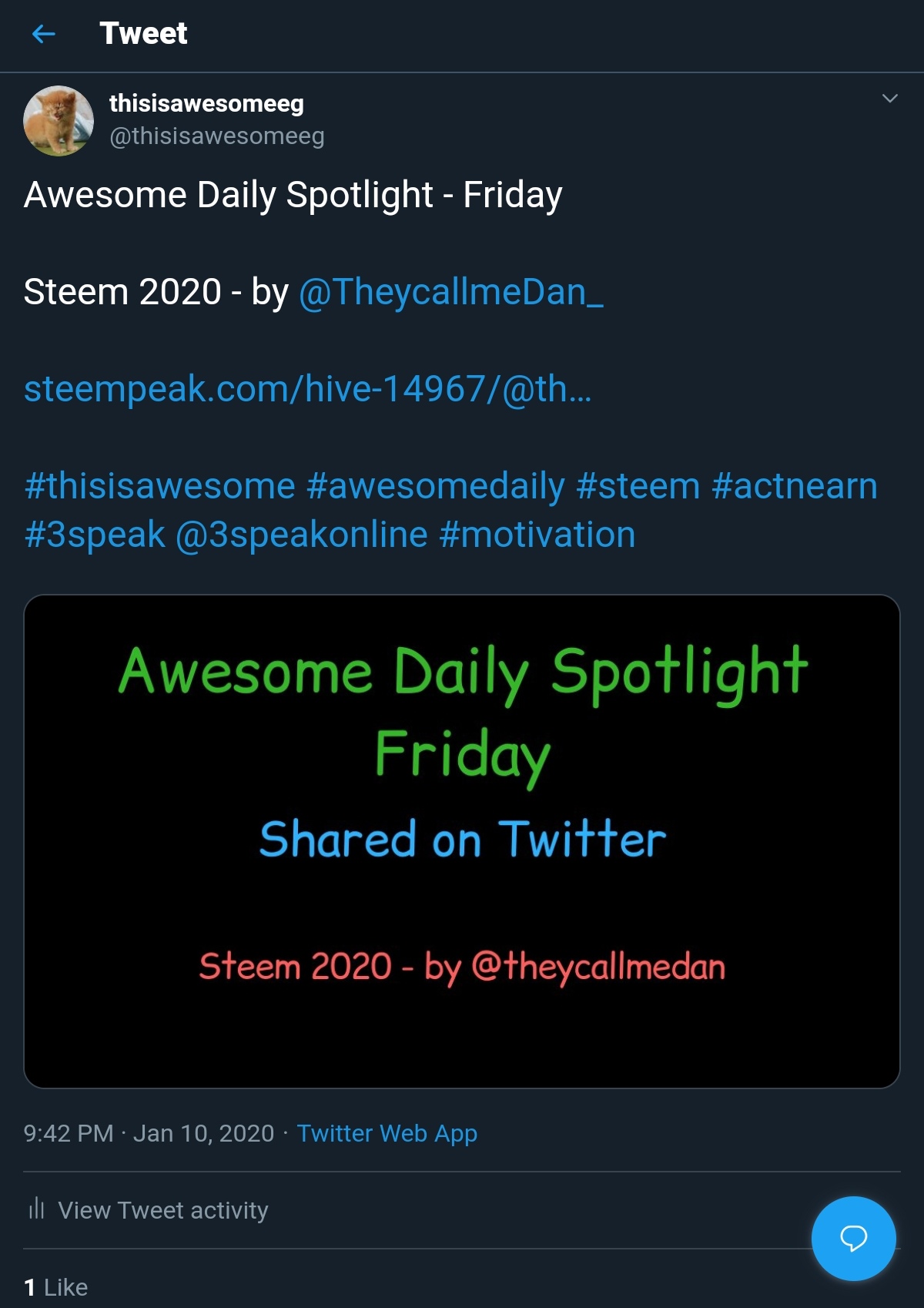This screenshot has height=1308, width=924.
Task: Open the Awesome Daily Spotlight image
Action: [x=462, y=841]
